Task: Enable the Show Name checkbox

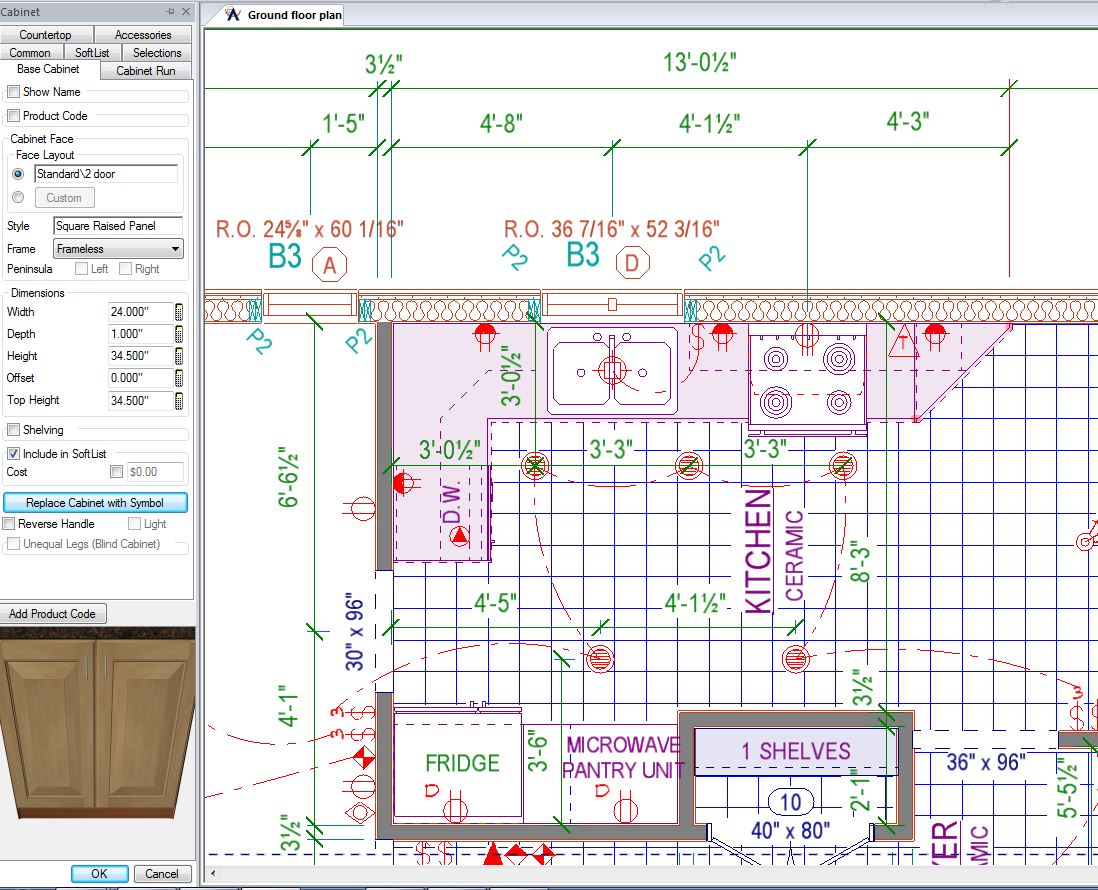Action: (13, 91)
